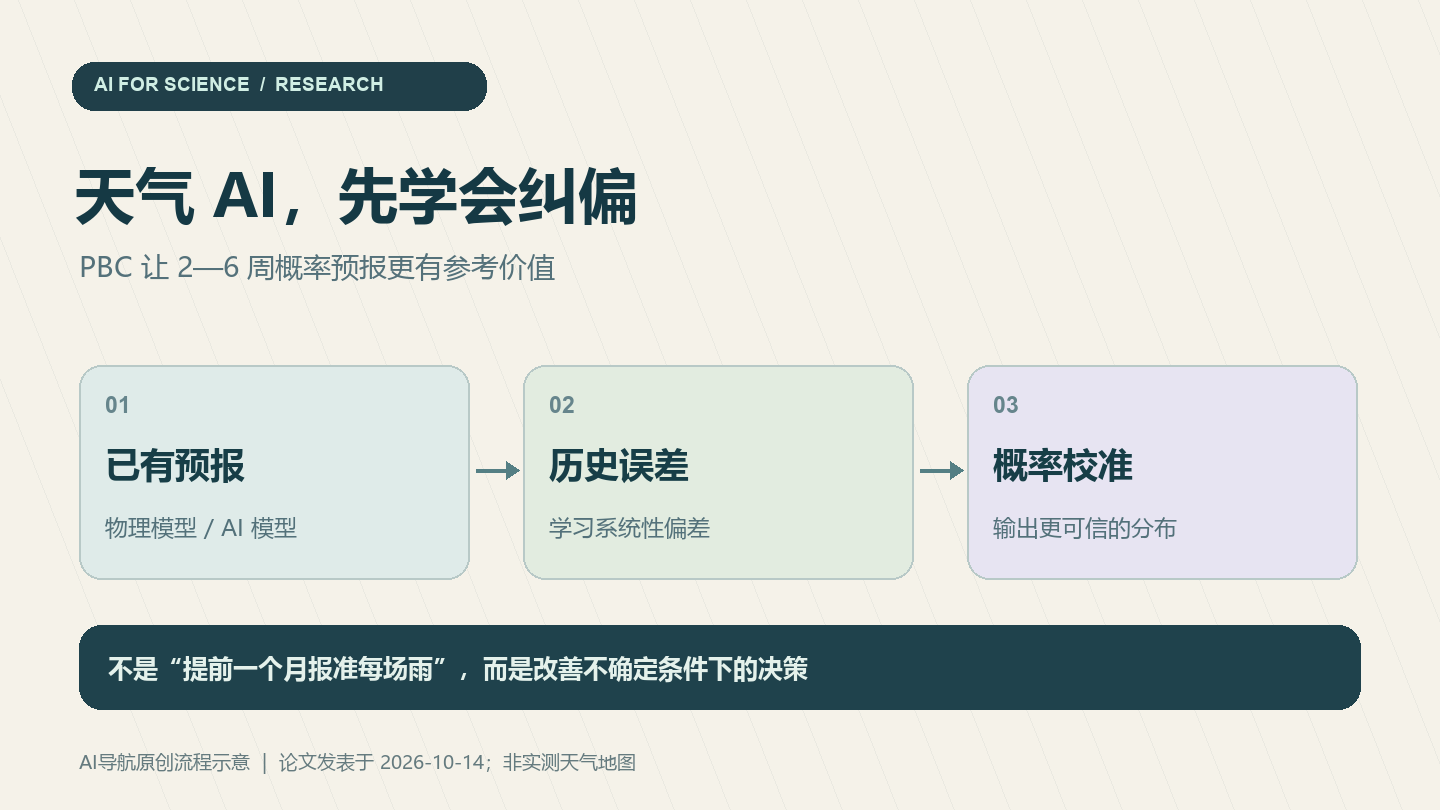Click the subtitle "PBC 让 2—6 周概率预报更有参考价值"
Viewport: 1440px width, 810px height.
(317, 268)
